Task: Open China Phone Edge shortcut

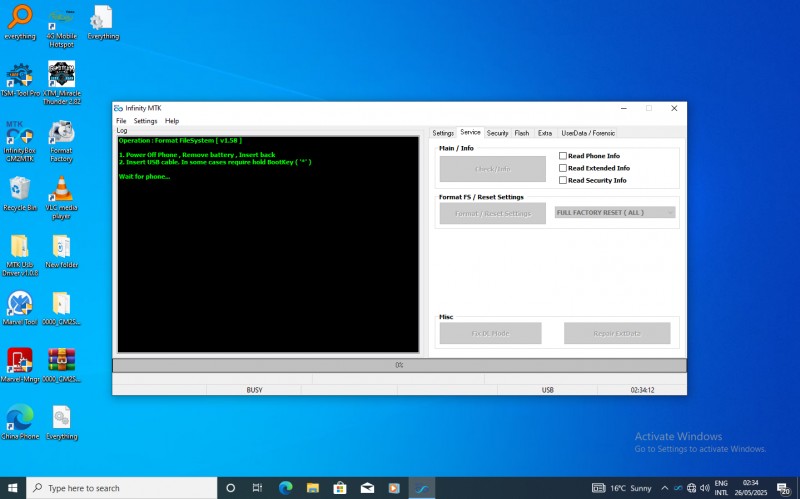Action: pyautogui.click(x=20, y=422)
